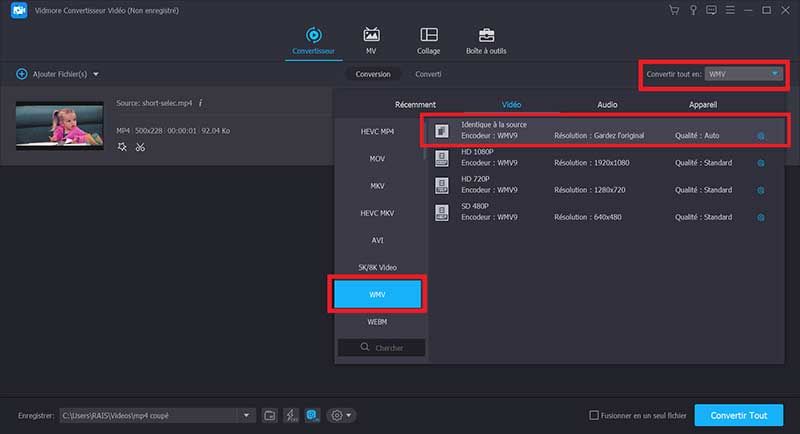The image size is (800, 434).
Task: Open settings gear for Identique à la source
Action: point(761,136)
